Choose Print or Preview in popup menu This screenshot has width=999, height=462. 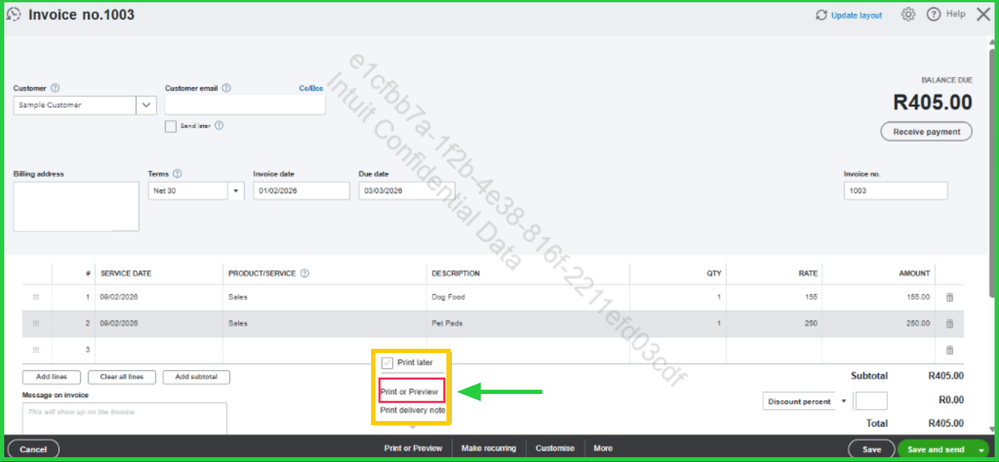point(408,392)
